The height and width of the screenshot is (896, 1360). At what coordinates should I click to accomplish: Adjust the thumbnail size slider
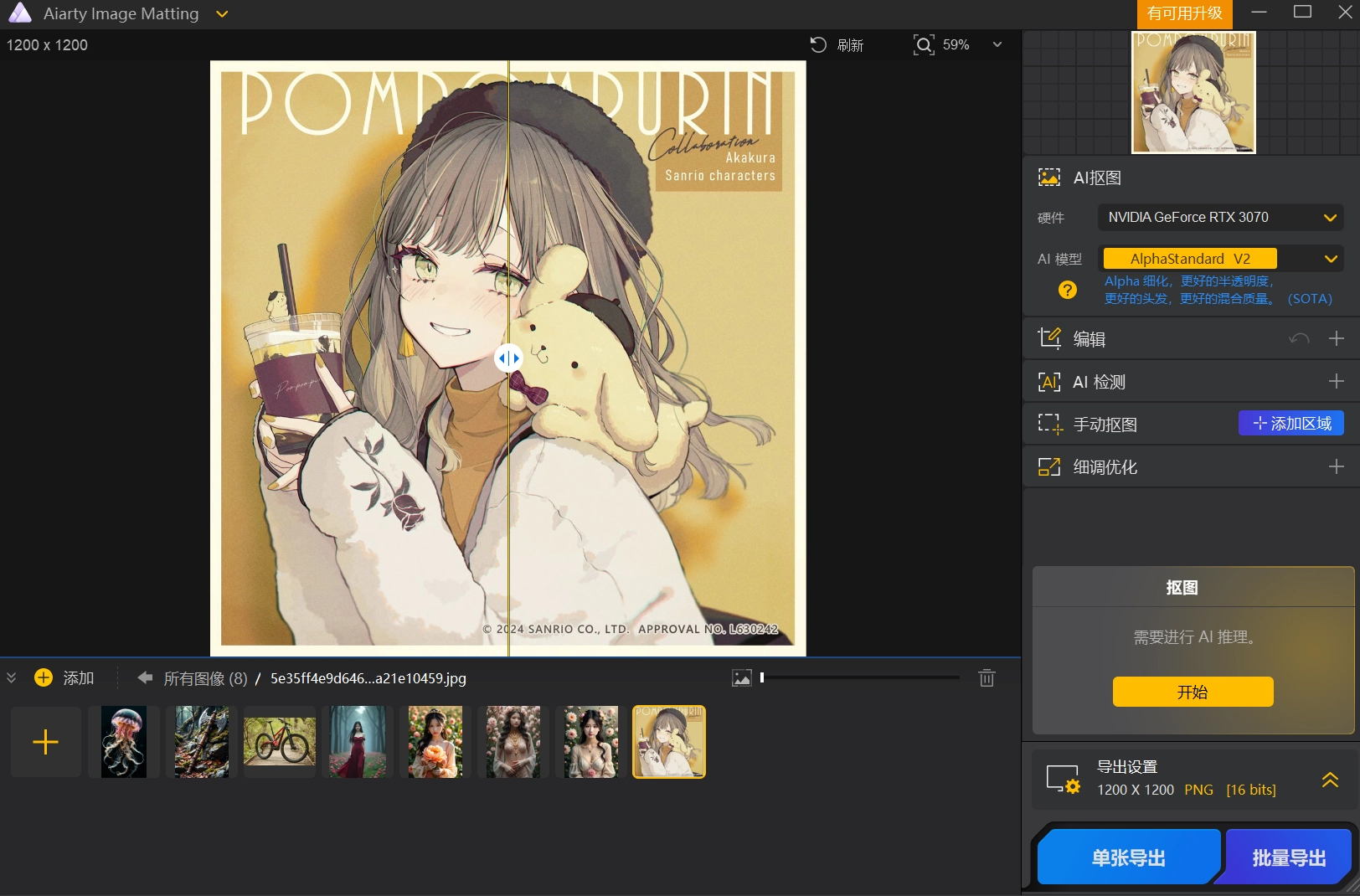[x=860, y=677]
